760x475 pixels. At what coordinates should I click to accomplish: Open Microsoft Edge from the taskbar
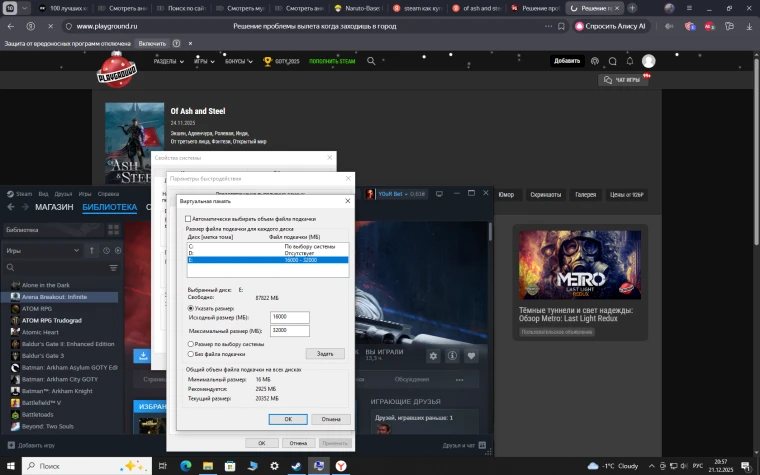pos(186,466)
